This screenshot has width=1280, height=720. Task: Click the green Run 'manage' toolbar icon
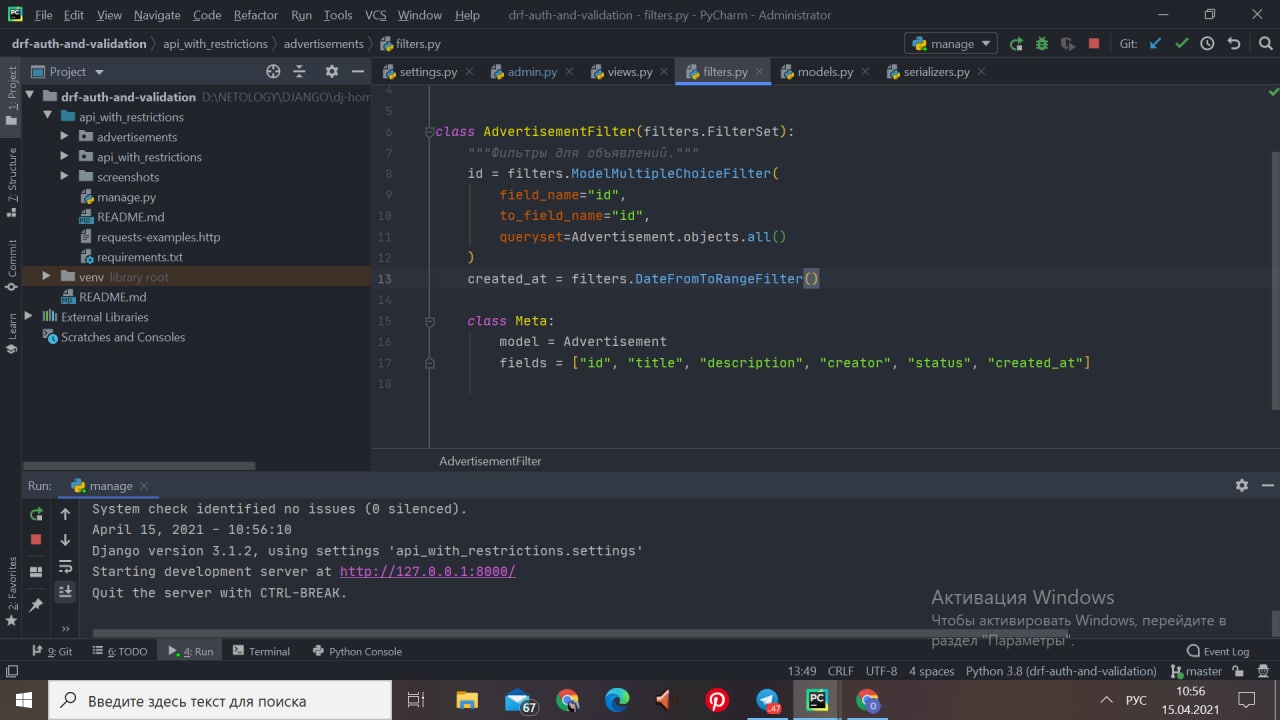tap(1016, 44)
